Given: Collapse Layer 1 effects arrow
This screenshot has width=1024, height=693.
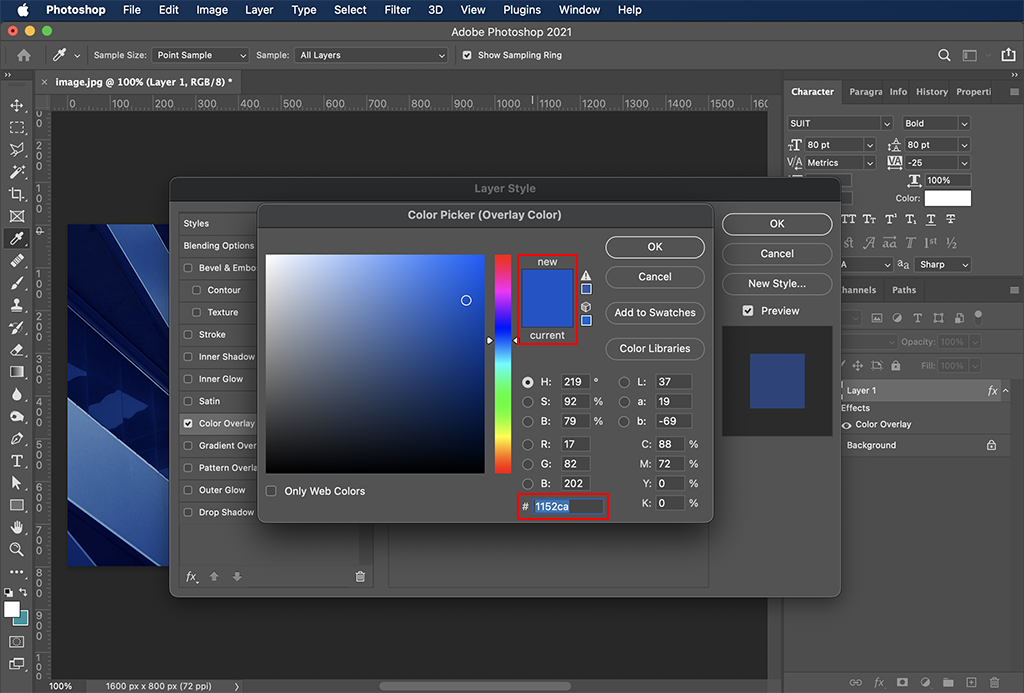Looking at the screenshot, I should (x=1006, y=391).
